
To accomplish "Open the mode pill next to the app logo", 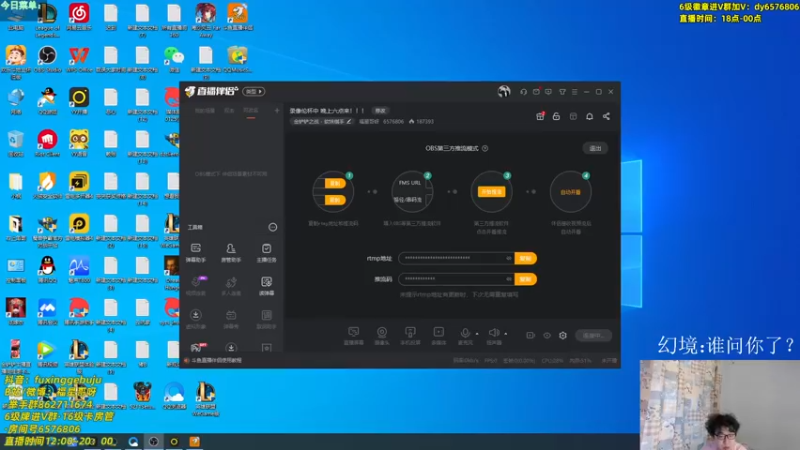I will (254, 92).
